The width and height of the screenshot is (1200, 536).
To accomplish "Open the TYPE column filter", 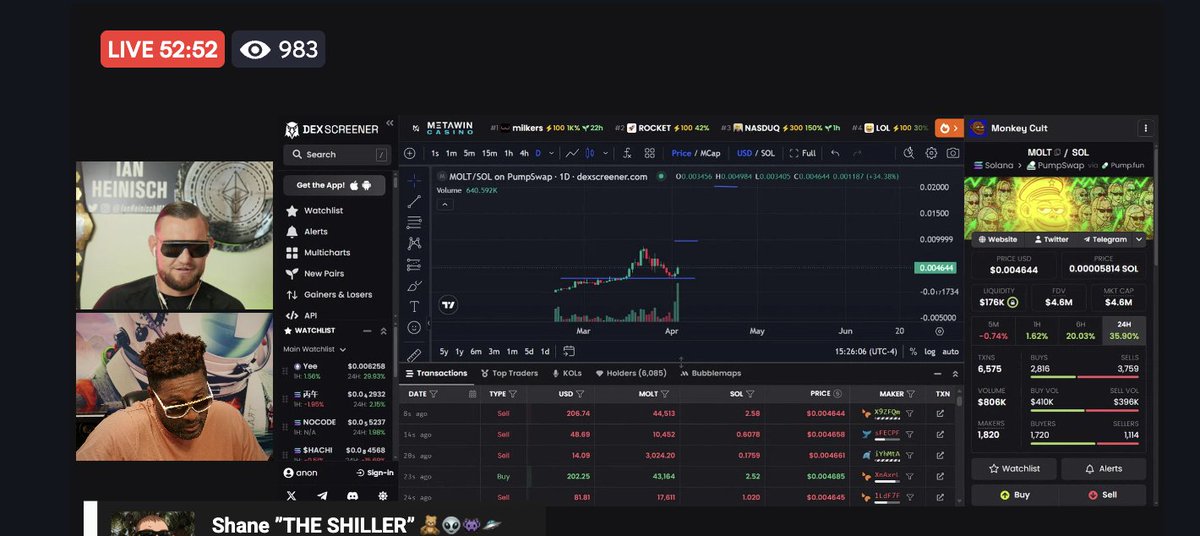I will pyautogui.click(x=513, y=394).
